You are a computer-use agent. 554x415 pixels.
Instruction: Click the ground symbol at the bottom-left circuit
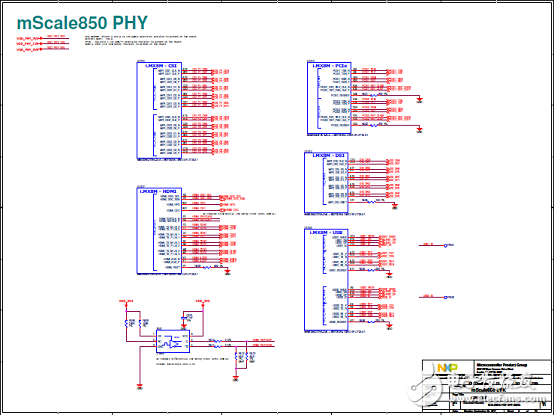click(x=140, y=386)
